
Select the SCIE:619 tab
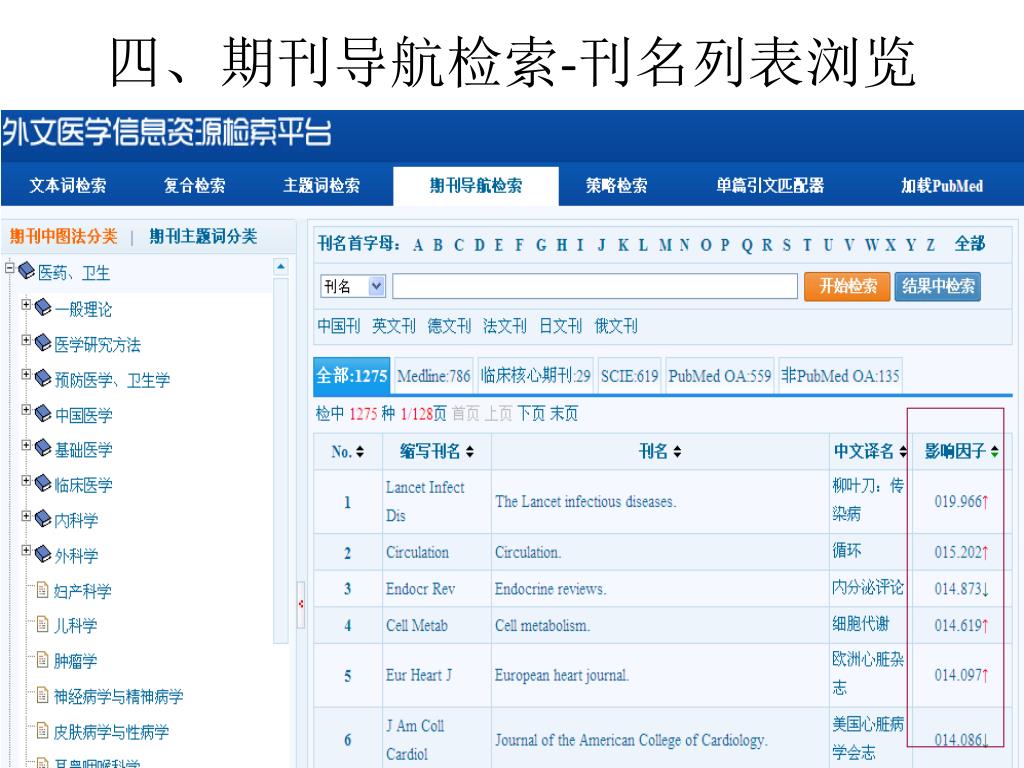click(630, 376)
